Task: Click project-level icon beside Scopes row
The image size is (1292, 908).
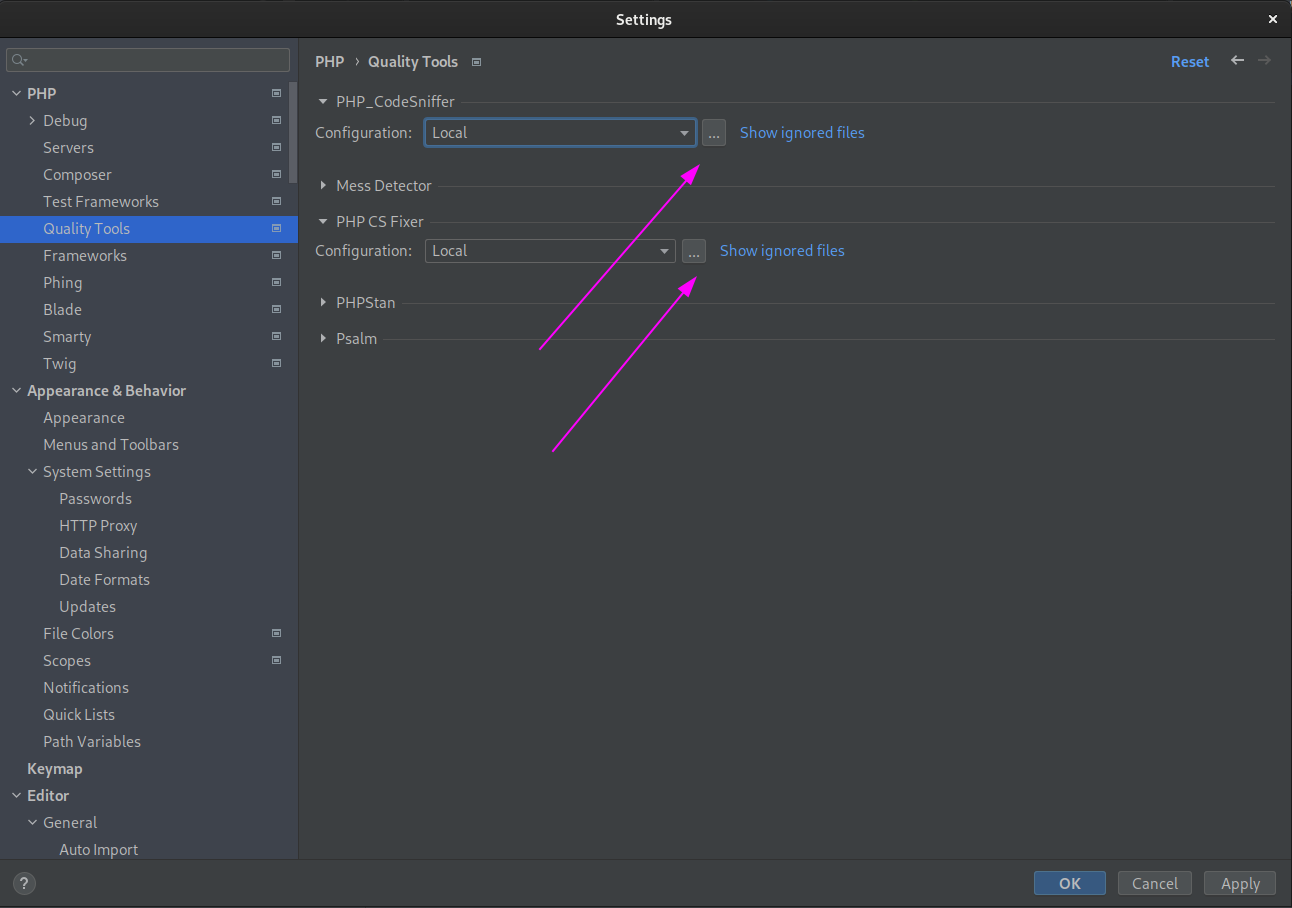Action: tap(277, 660)
